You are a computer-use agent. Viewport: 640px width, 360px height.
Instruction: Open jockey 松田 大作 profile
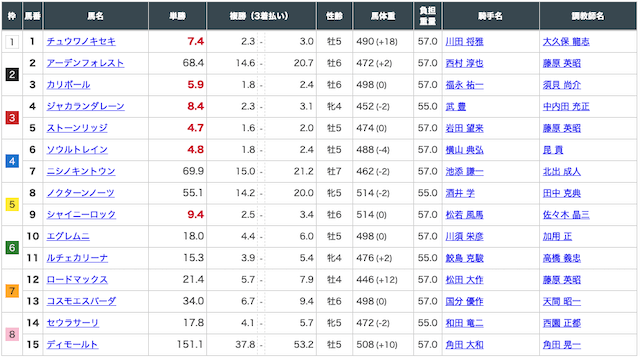464,280
